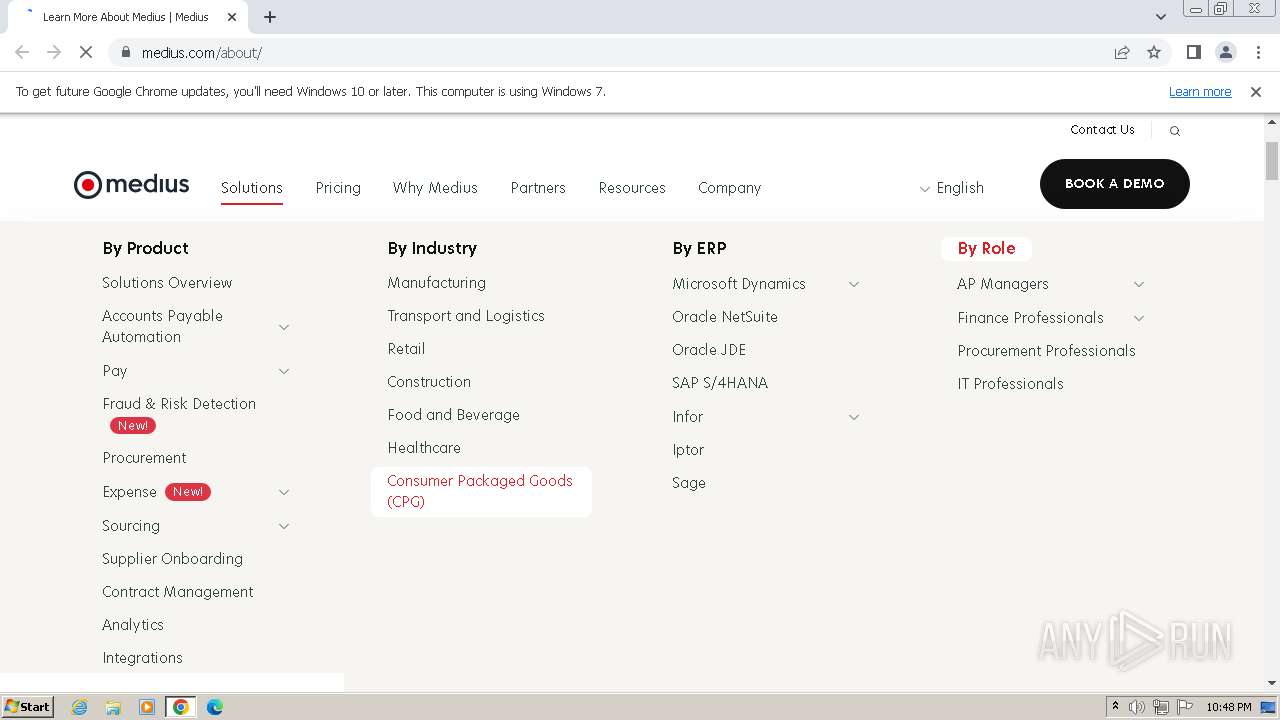This screenshot has height=720, width=1280.
Task: Open the Medius logo home link
Action: point(131,185)
